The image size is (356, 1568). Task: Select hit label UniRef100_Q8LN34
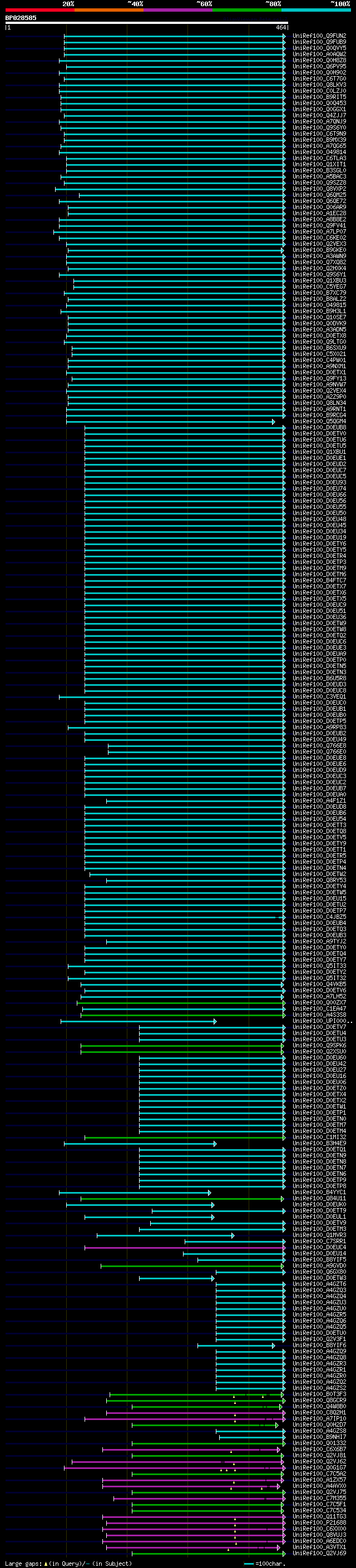click(x=319, y=403)
